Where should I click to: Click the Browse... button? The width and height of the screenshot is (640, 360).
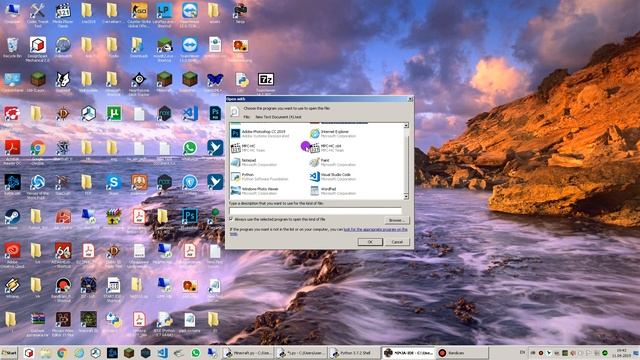coord(396,220)
